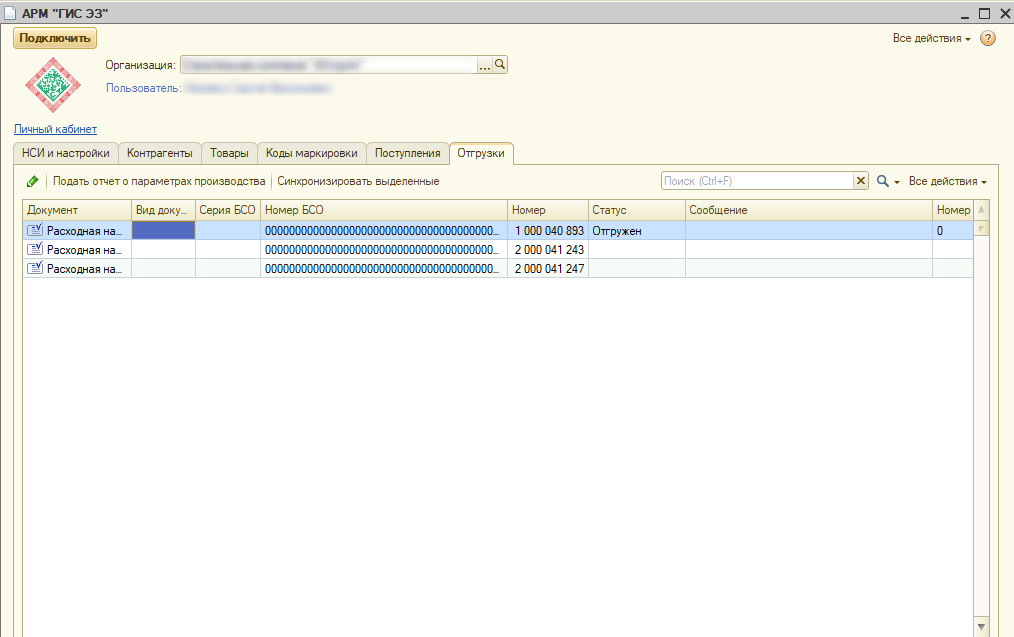Open the search magnifier dropdown in table toolbar
1014x637 pixels.
tap(888, 182)
